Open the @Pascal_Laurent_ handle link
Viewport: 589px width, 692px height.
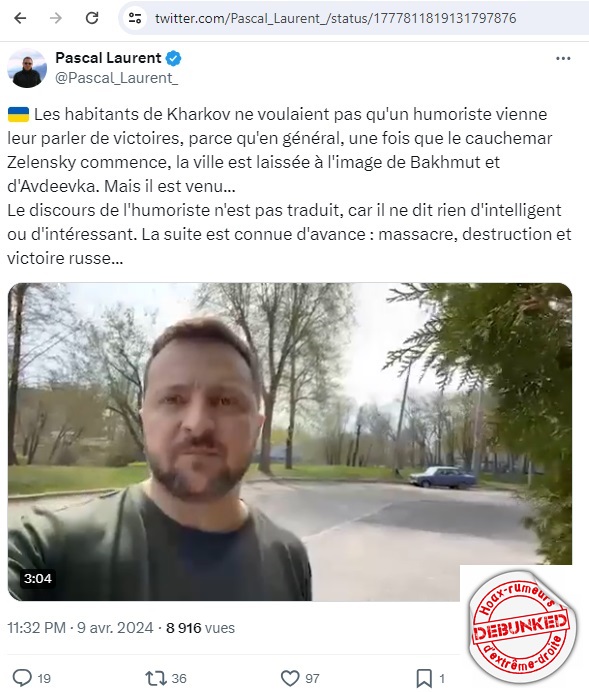[116, 78]
